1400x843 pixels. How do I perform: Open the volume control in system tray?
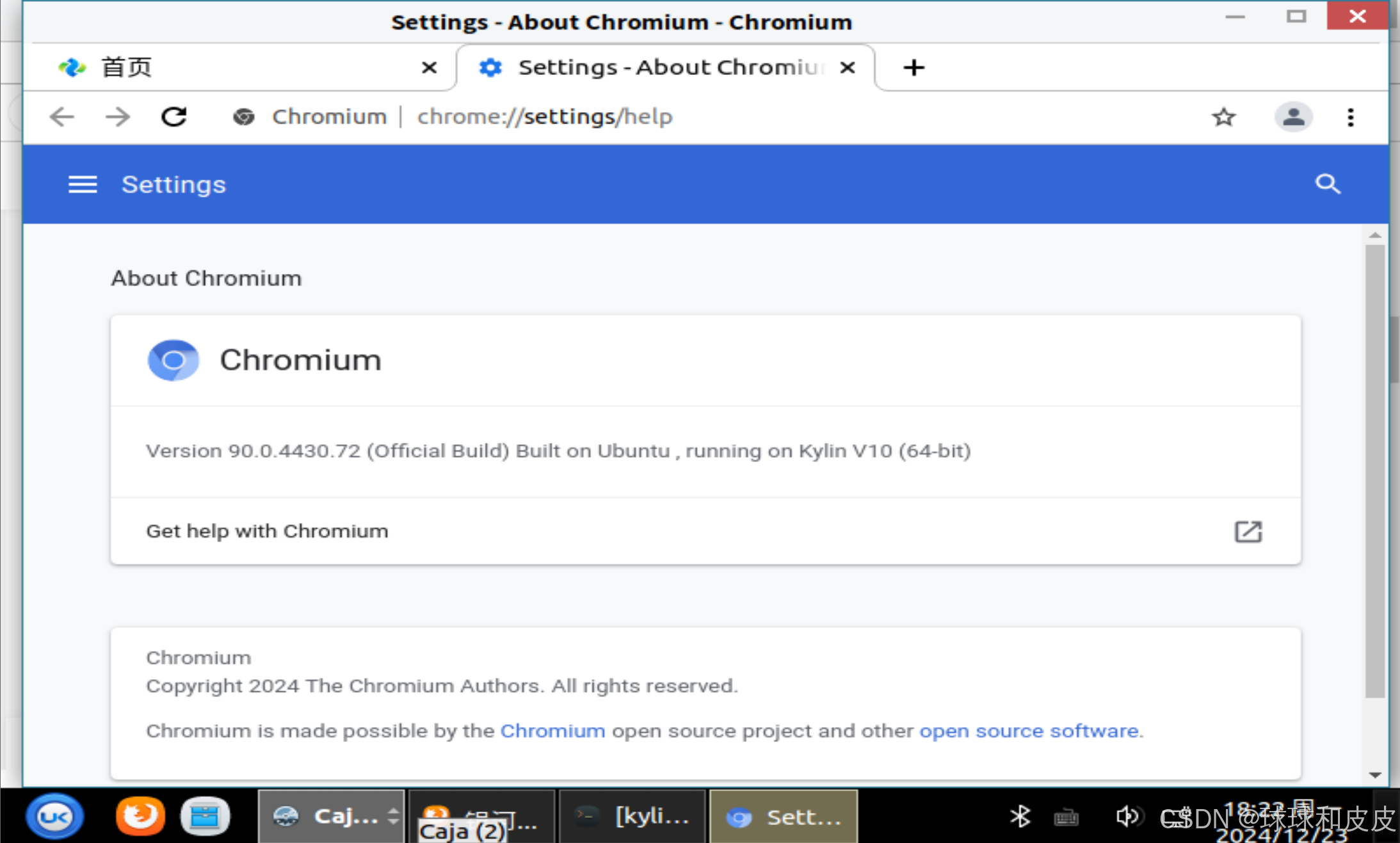1127,816
